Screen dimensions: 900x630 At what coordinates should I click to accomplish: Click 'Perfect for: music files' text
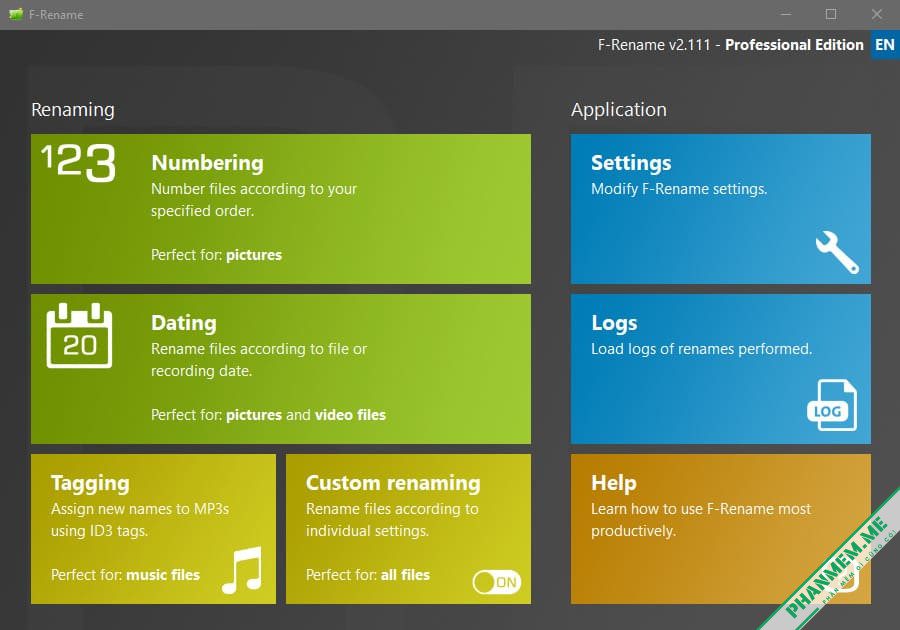pos(125,575)
